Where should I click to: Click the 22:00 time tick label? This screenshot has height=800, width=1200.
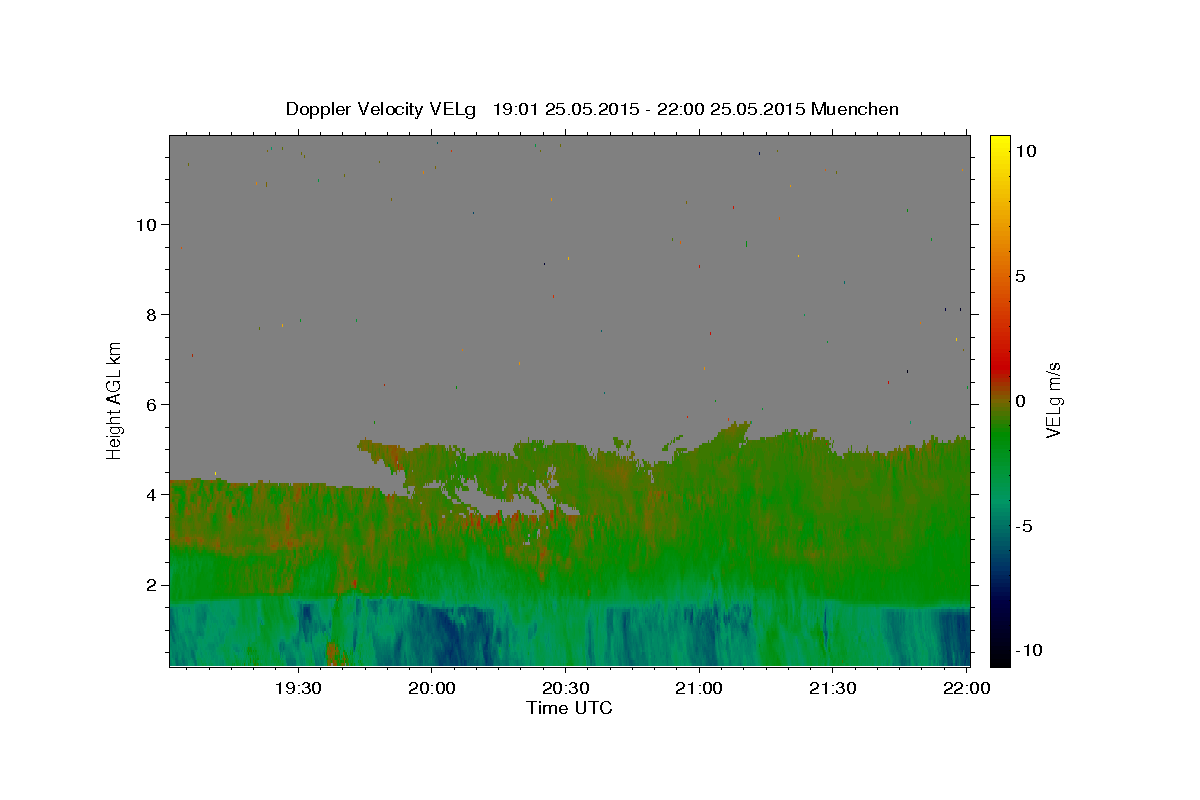[x=966, y=688]
